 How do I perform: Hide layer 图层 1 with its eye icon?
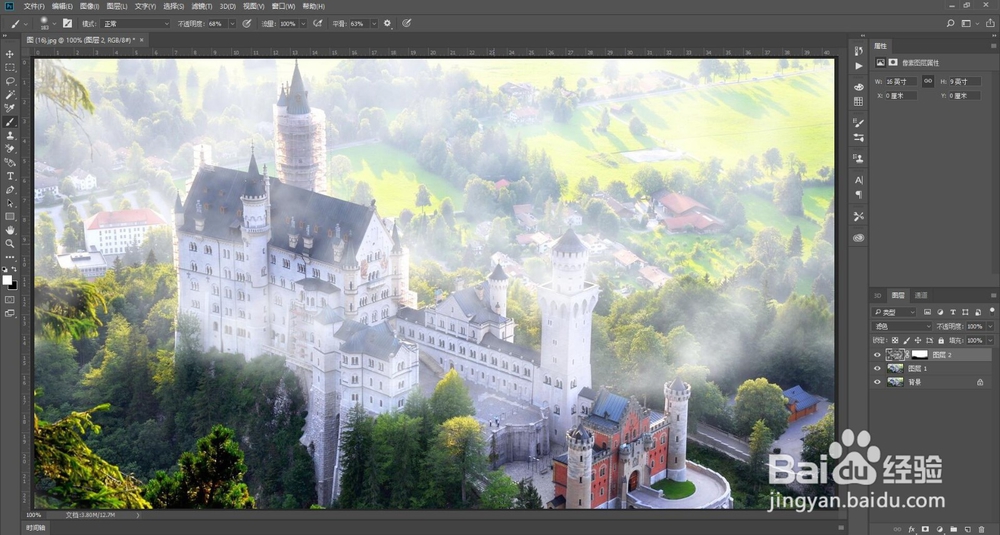(x=877, y=369)
